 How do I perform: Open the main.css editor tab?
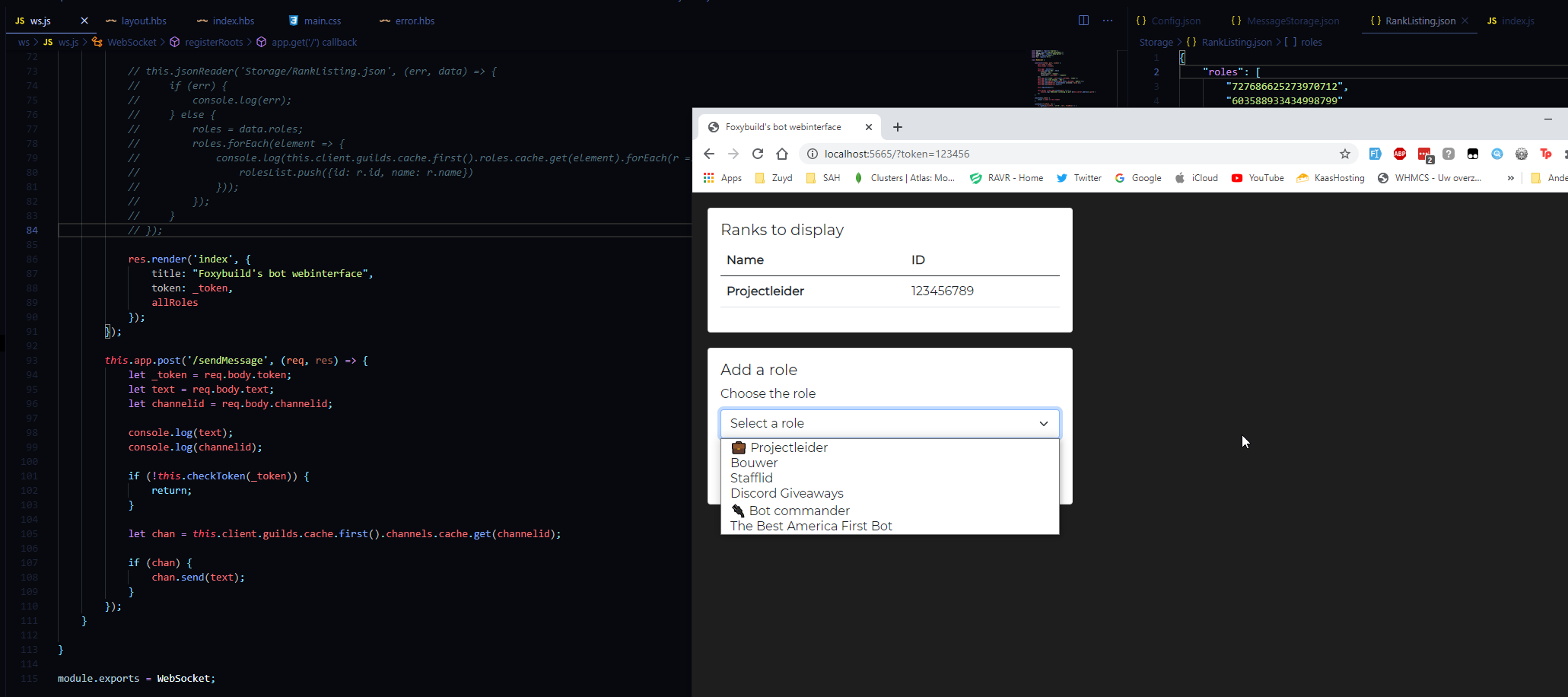pos(322,21)
